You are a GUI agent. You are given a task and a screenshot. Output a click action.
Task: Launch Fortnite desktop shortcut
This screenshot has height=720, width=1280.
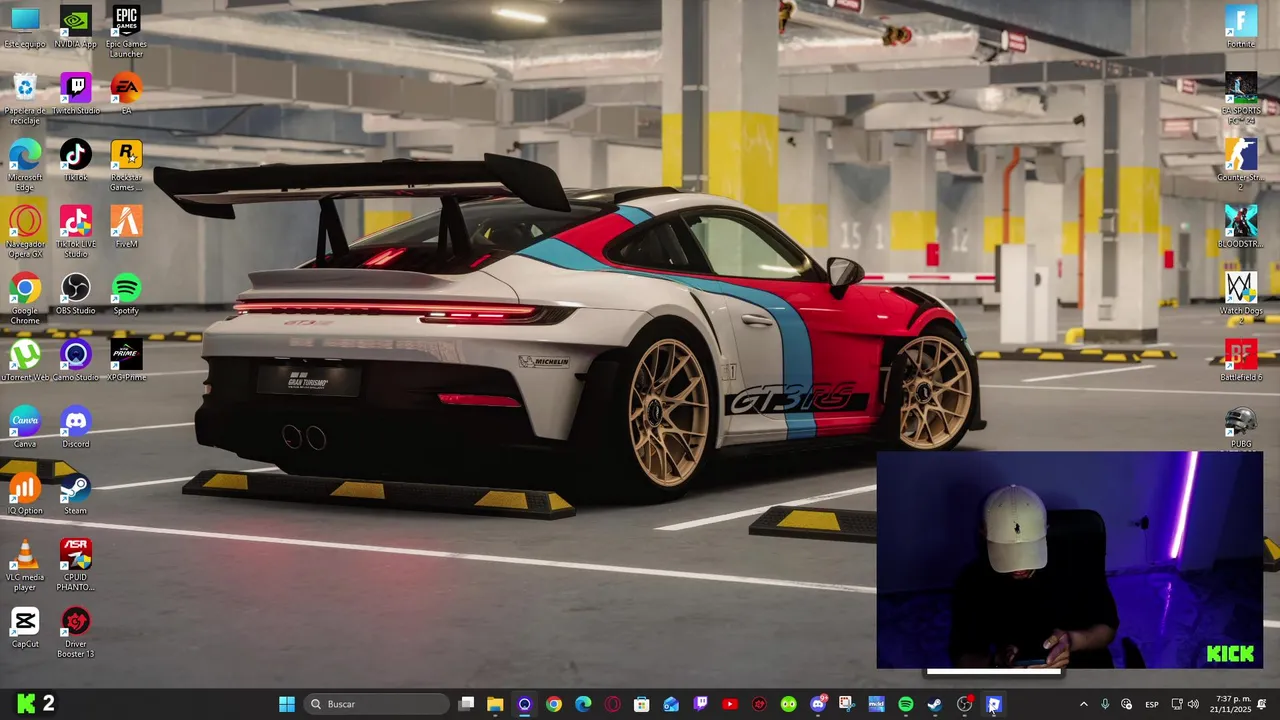pyautogui.click(x=1241, y=26)
